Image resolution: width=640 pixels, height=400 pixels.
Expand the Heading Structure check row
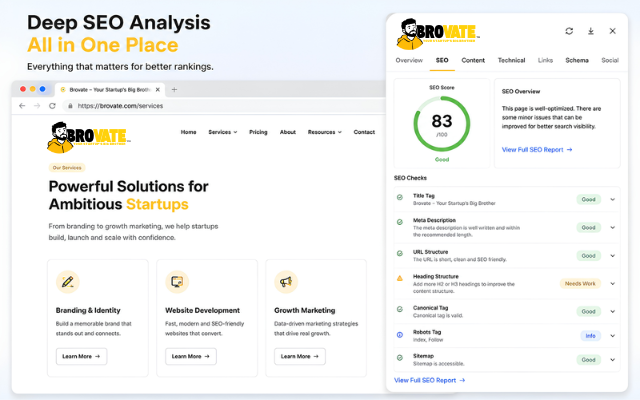coord(612,284)
